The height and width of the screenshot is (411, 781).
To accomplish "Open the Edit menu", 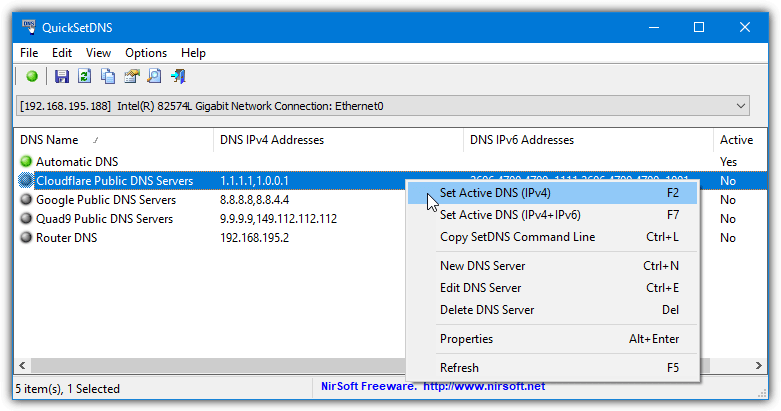I will pyautogui.click(x=62, y=53).
